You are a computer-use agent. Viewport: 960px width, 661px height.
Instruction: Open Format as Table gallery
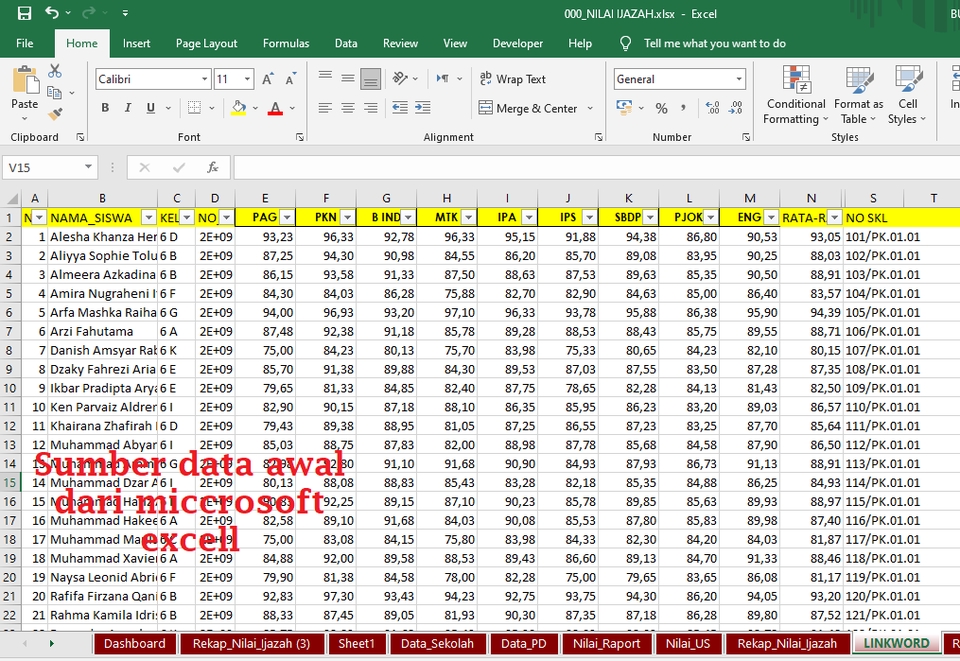point(858,95)
